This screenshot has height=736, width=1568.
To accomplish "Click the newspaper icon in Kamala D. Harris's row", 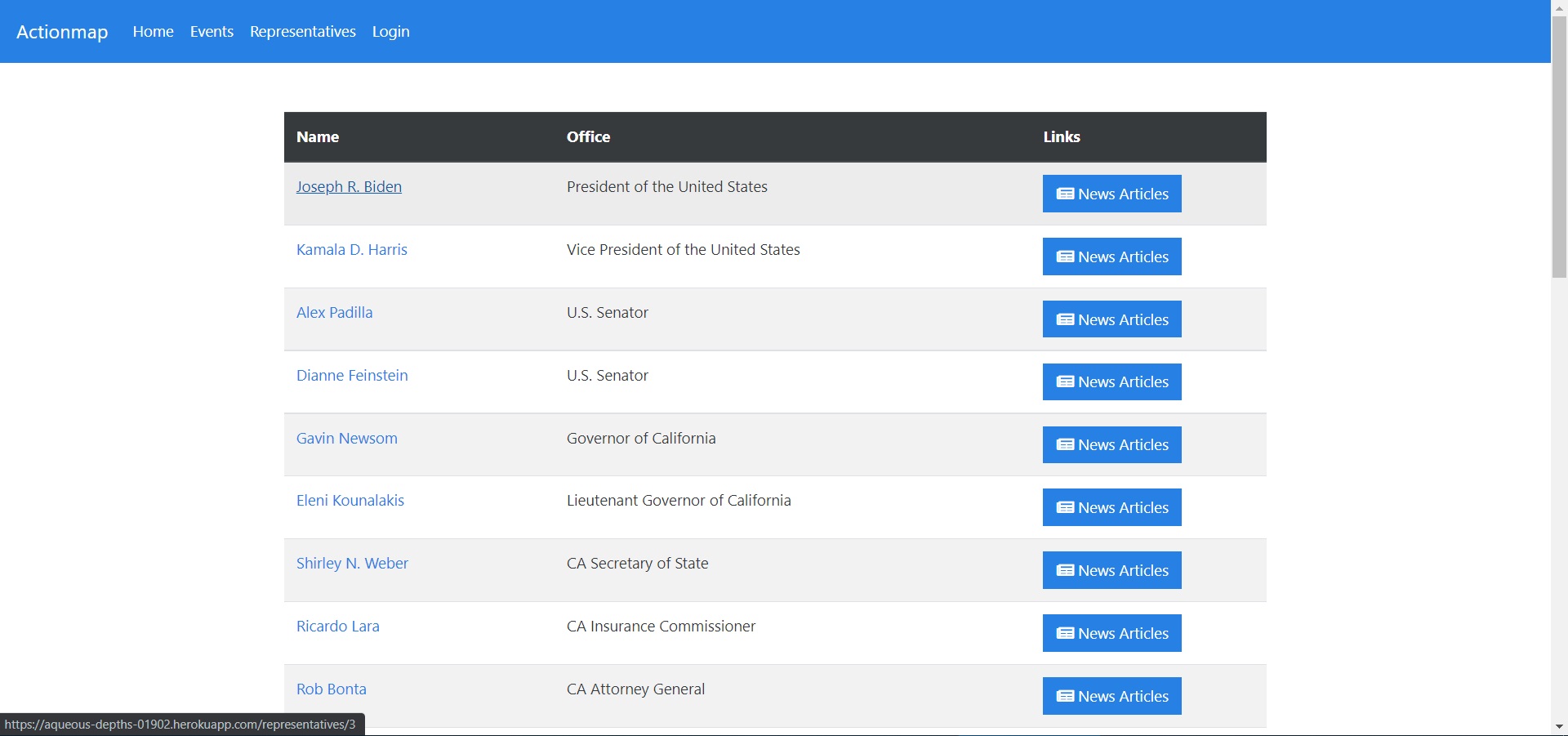I will click(1065, 256).
